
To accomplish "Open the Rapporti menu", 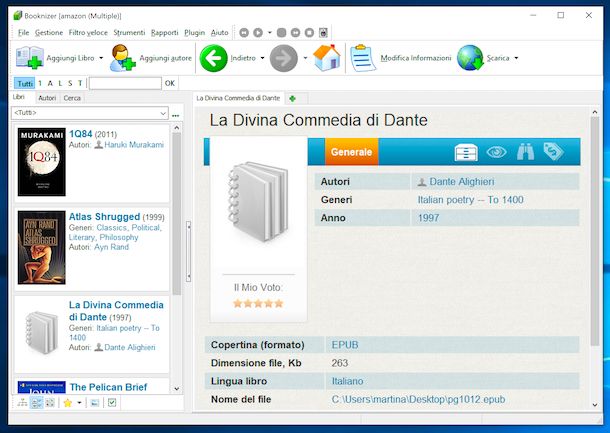I will [165, 33].
